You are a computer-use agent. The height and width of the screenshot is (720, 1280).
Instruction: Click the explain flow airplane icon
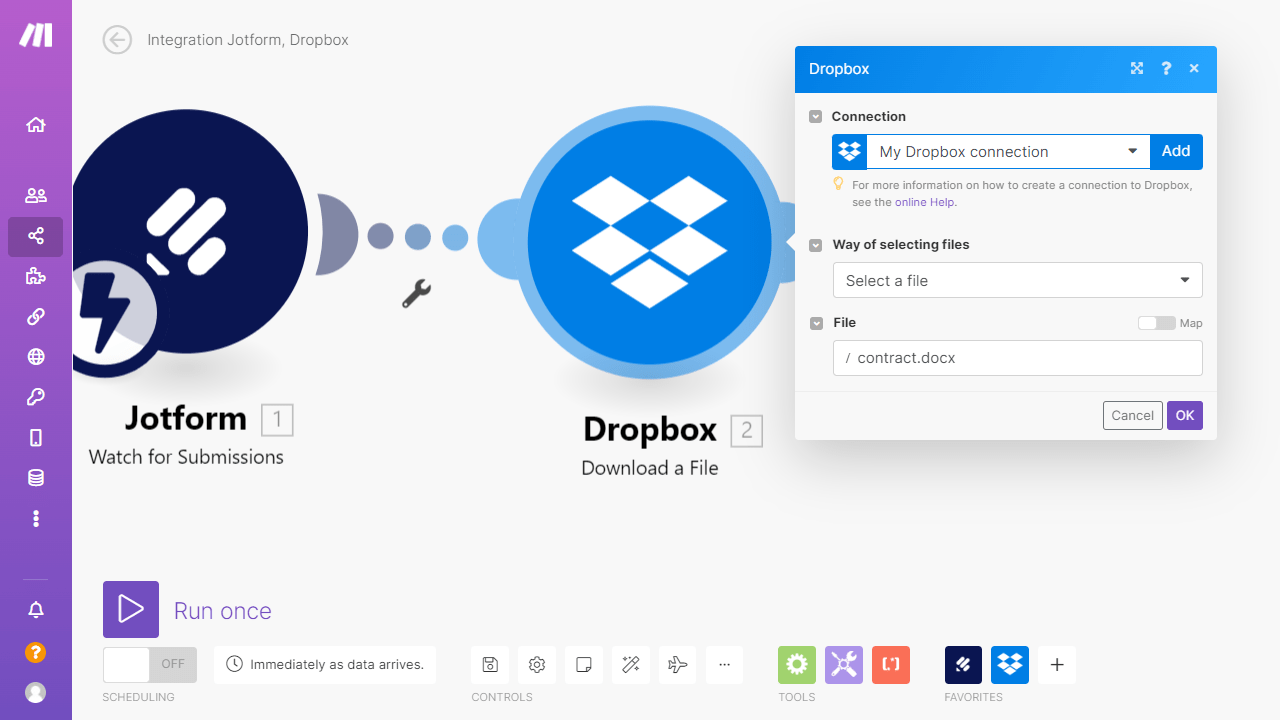point(678,664)
